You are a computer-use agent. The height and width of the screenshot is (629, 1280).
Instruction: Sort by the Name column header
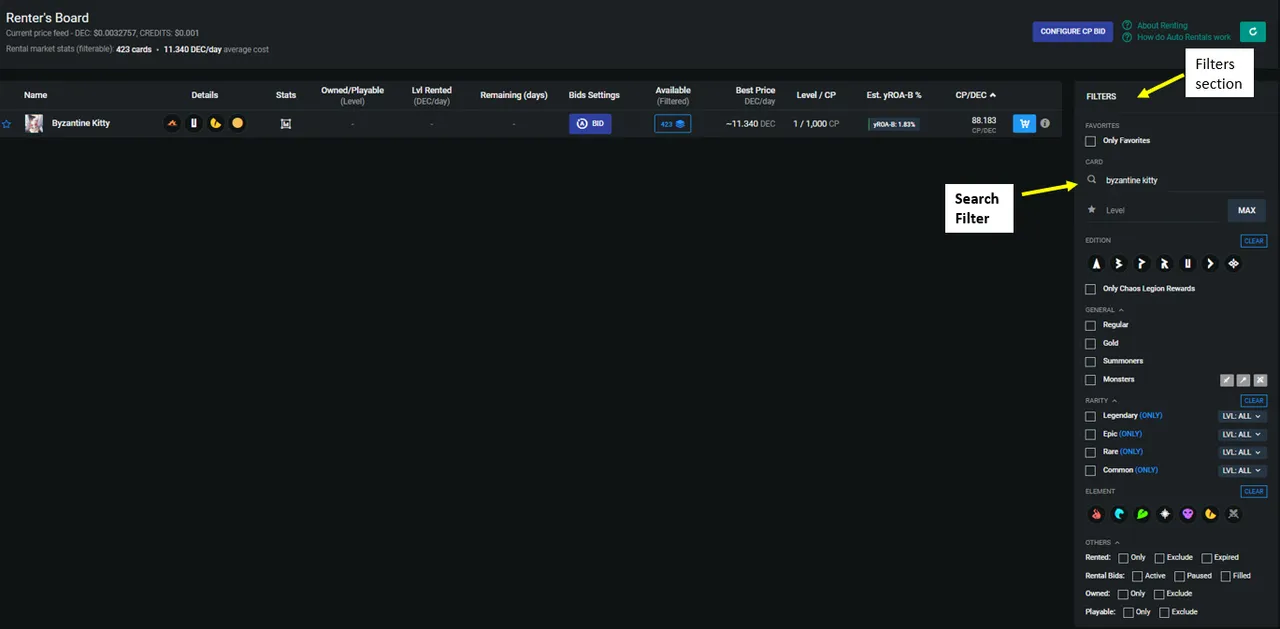click(x=36, y=95)
